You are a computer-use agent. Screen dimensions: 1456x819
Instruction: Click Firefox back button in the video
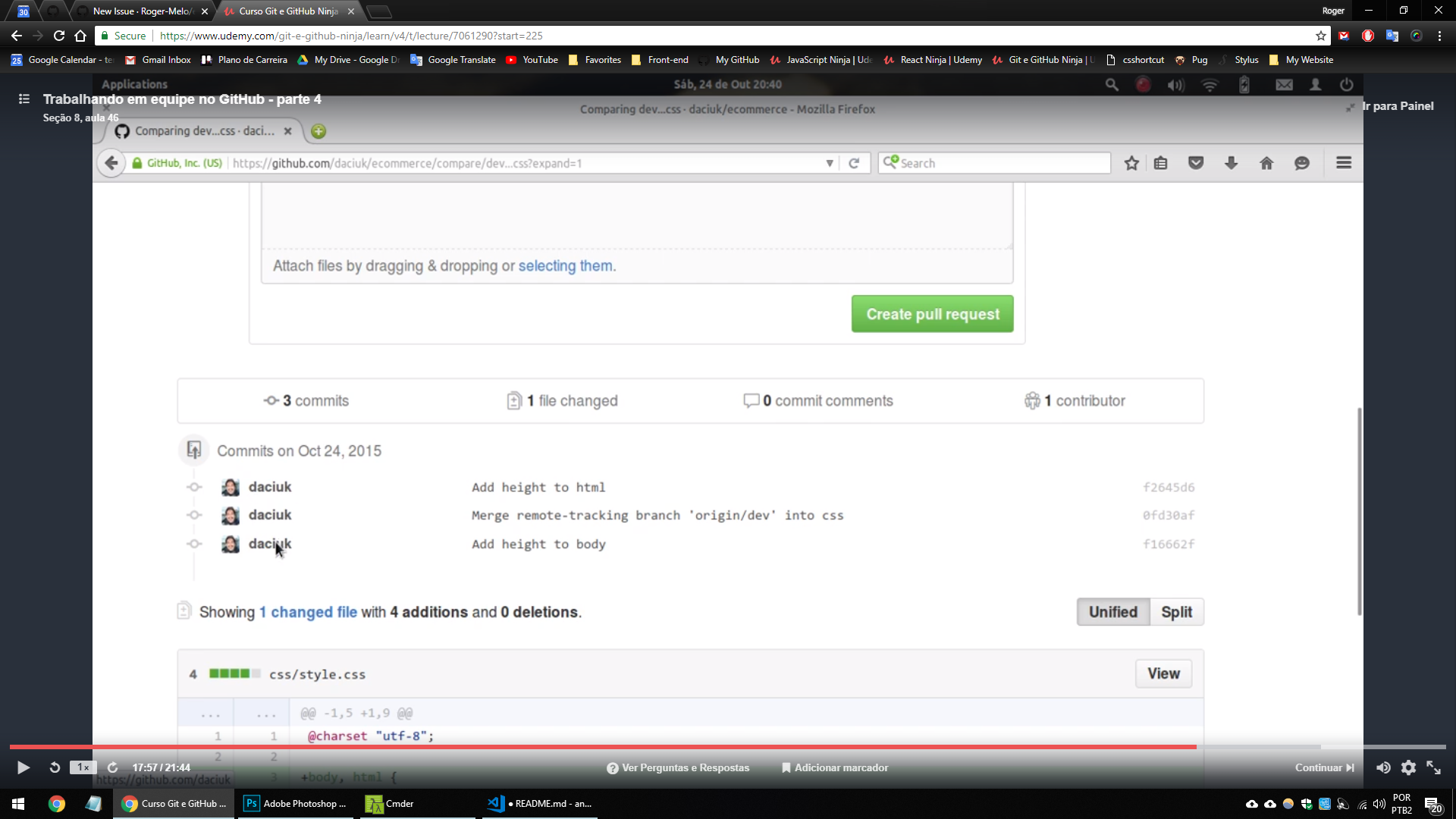coord(111,163)
